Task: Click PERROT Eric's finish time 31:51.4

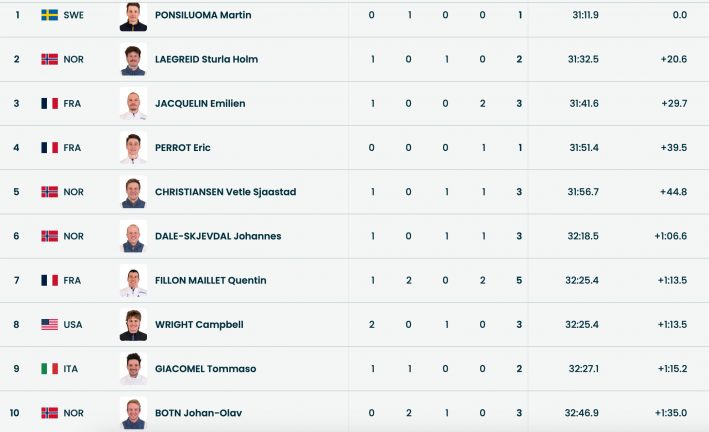Action: click(584, 147)
